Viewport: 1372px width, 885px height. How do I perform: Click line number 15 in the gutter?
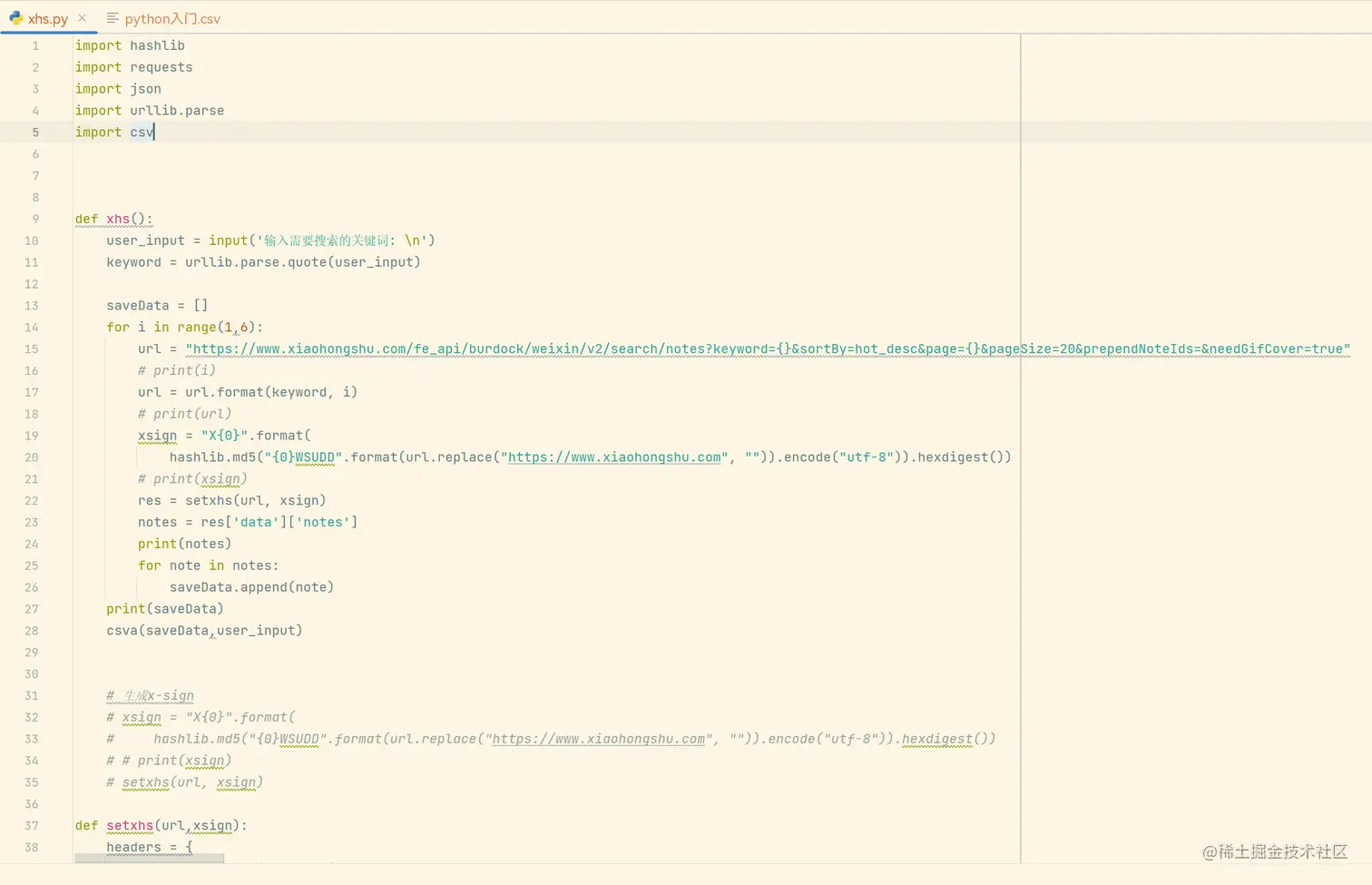(32, 349)
